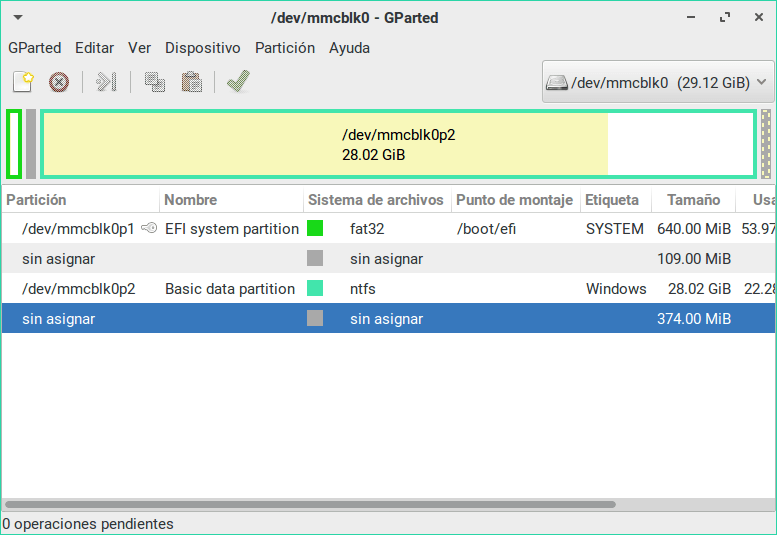Click the Copy partition toolbar icon
Image resolution: width=777 pixels, height=535 pixels.
[155, 82]
